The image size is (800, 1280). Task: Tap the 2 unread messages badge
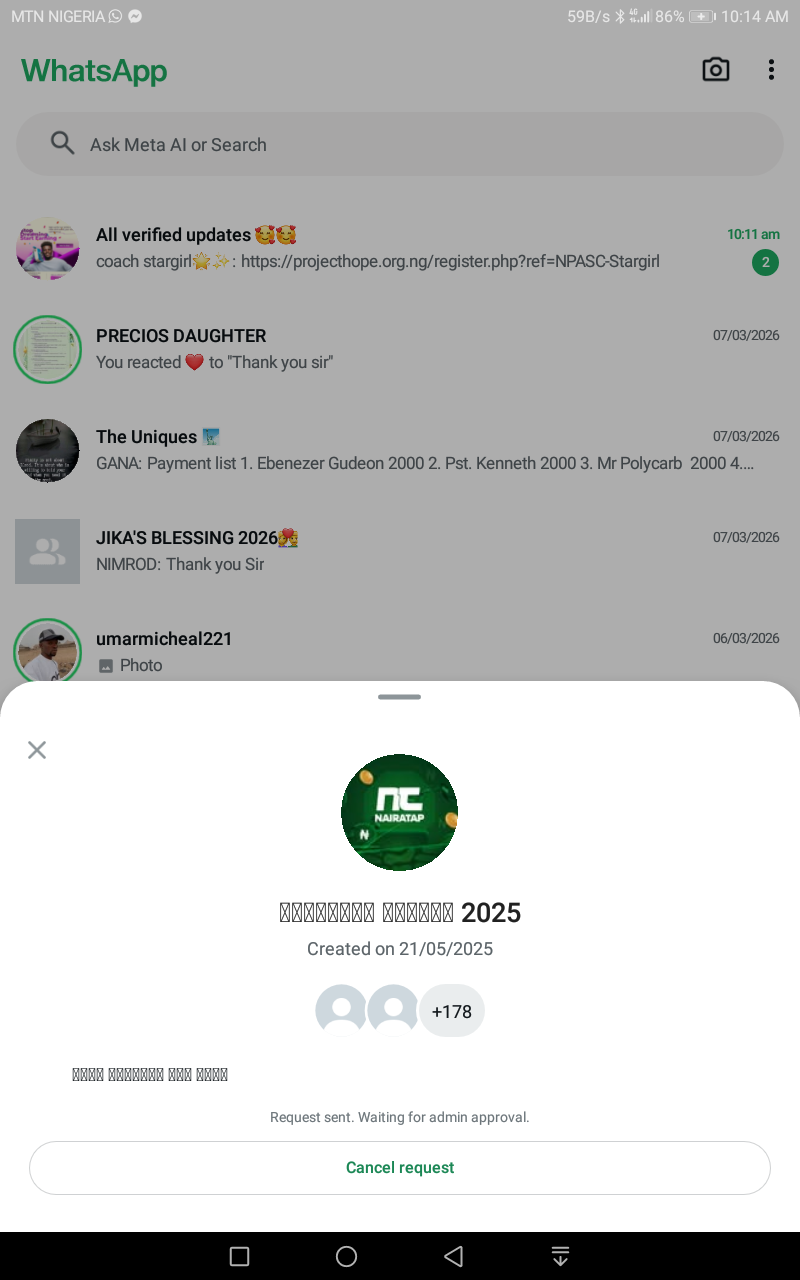765,263
